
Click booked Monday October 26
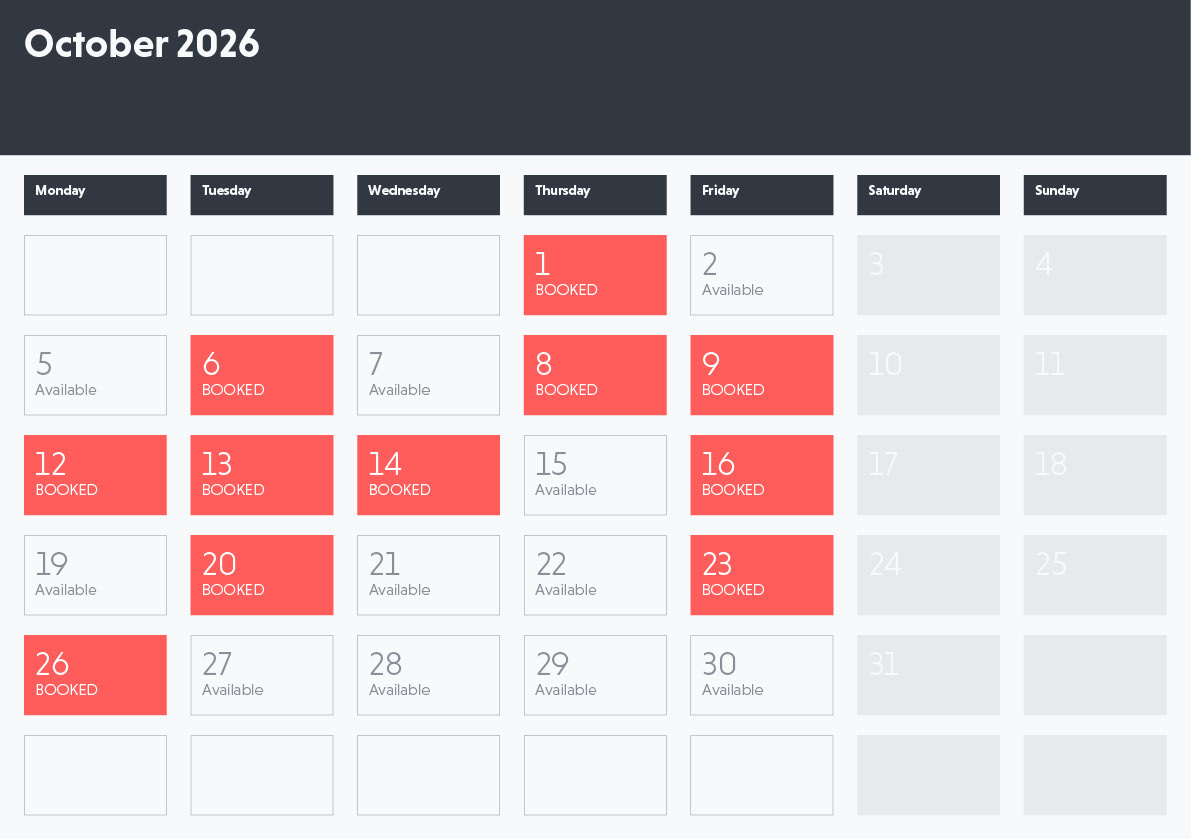95,675
